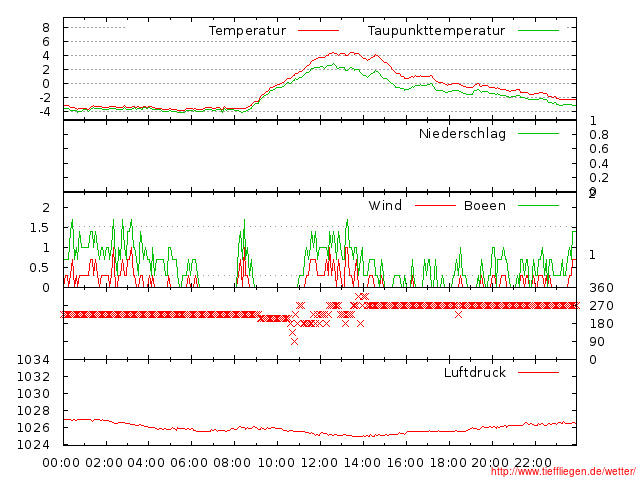Screen dimensions: 640x480
Task: Click the Niederschlag legend label
Action: 462,133
